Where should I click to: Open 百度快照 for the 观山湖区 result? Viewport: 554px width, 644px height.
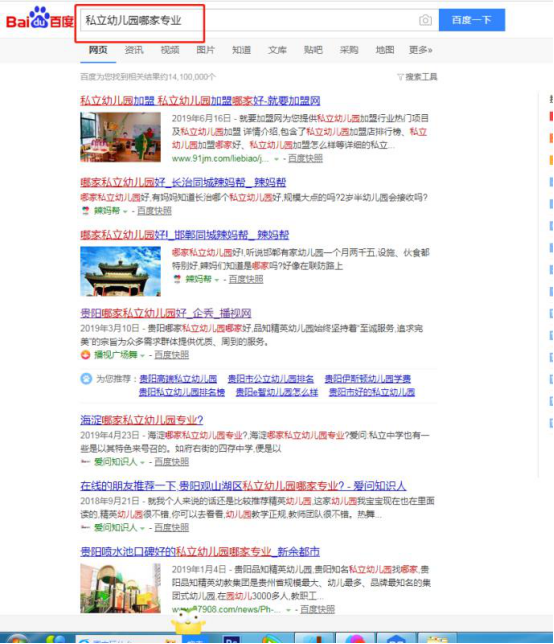171,527
